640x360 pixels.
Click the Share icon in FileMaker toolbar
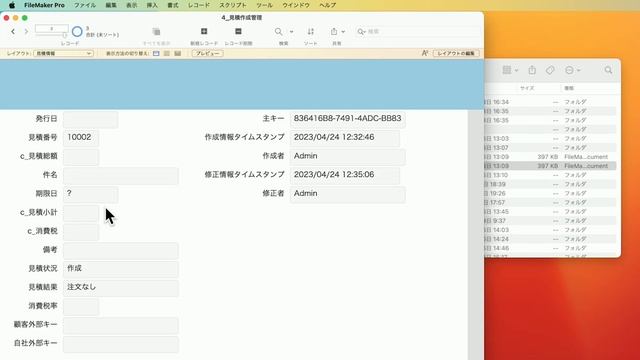click(334, 31)
